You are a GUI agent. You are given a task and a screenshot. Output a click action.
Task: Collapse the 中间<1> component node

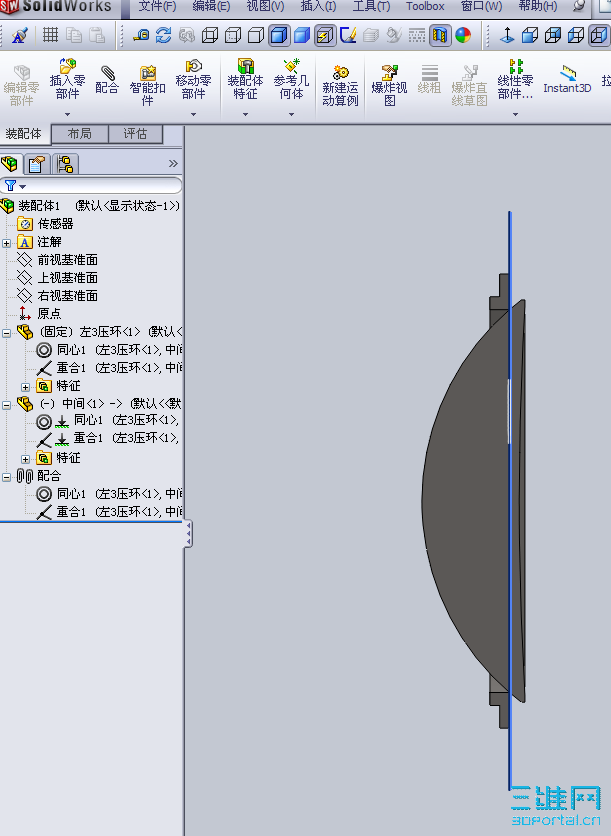point(6,405)
